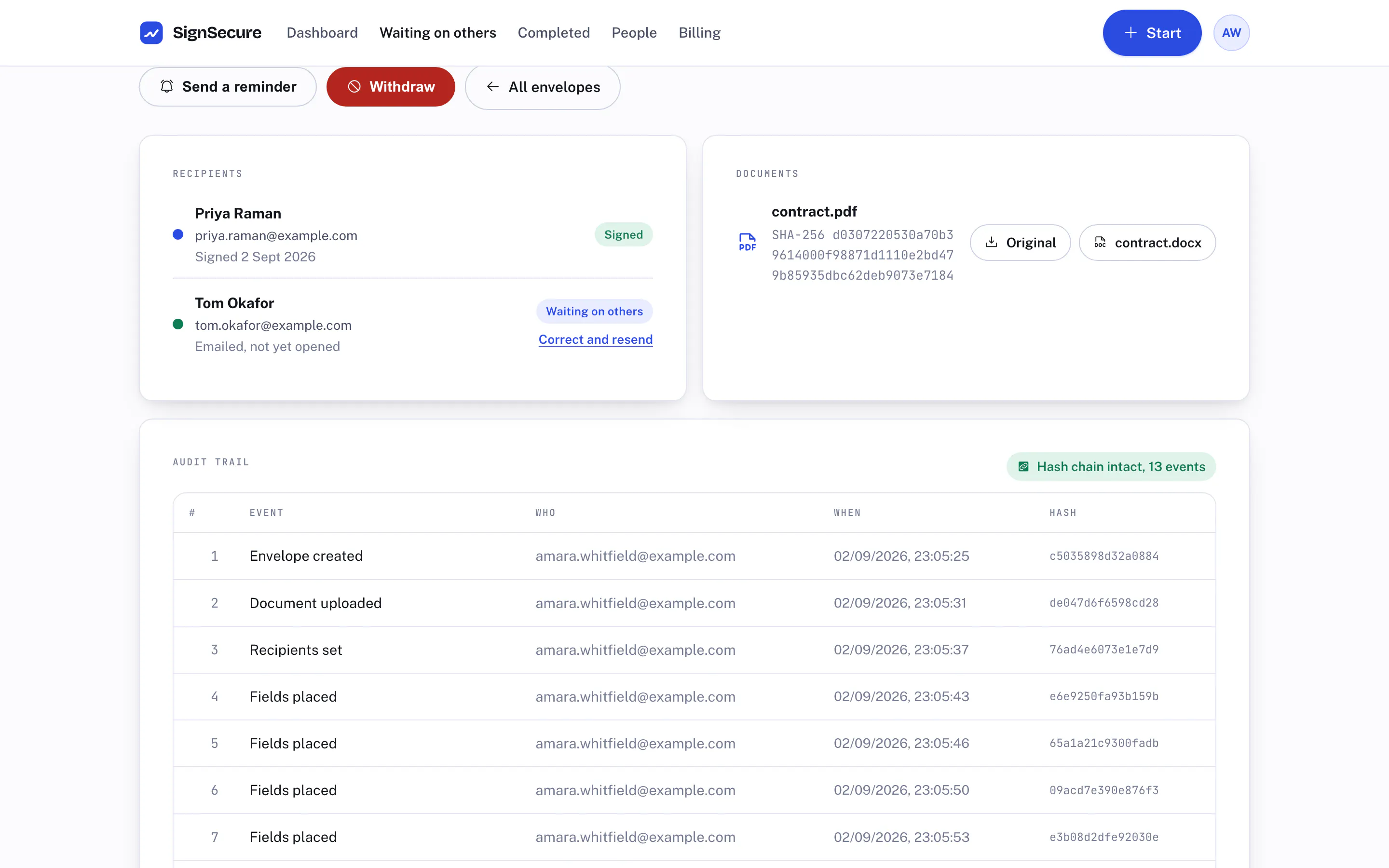Click timestamp 02/09/2026, 23:05:37
The width and height of the screenshot is (1389, 868).
[902, 649]
